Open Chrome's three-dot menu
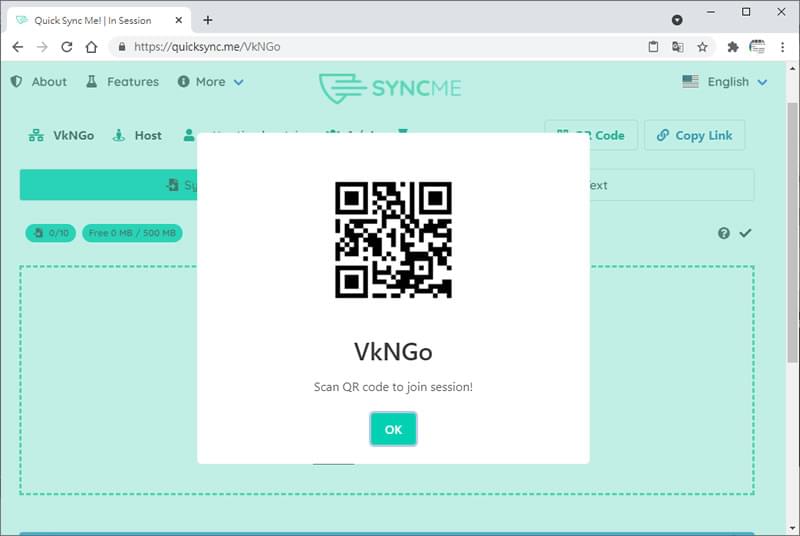This screenshot has width=800, height=536. point(782,47)
